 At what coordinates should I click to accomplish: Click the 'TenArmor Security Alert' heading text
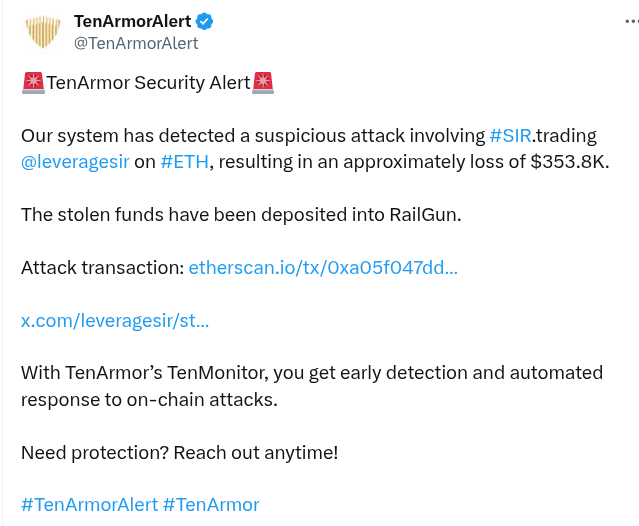point(148,83)
